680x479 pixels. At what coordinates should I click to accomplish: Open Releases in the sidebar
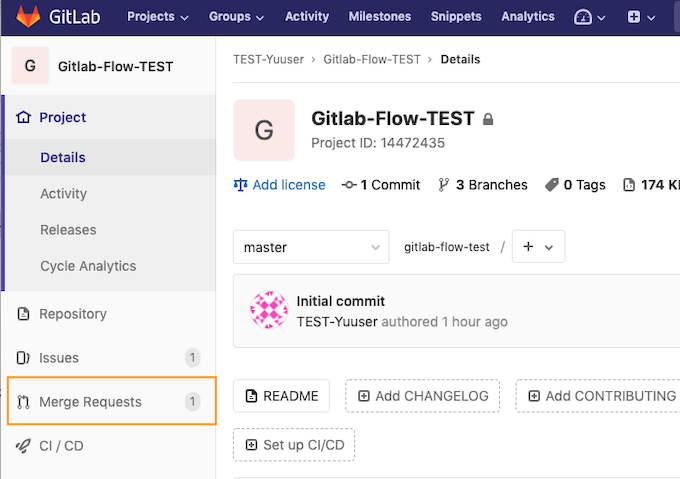(68, 230)
